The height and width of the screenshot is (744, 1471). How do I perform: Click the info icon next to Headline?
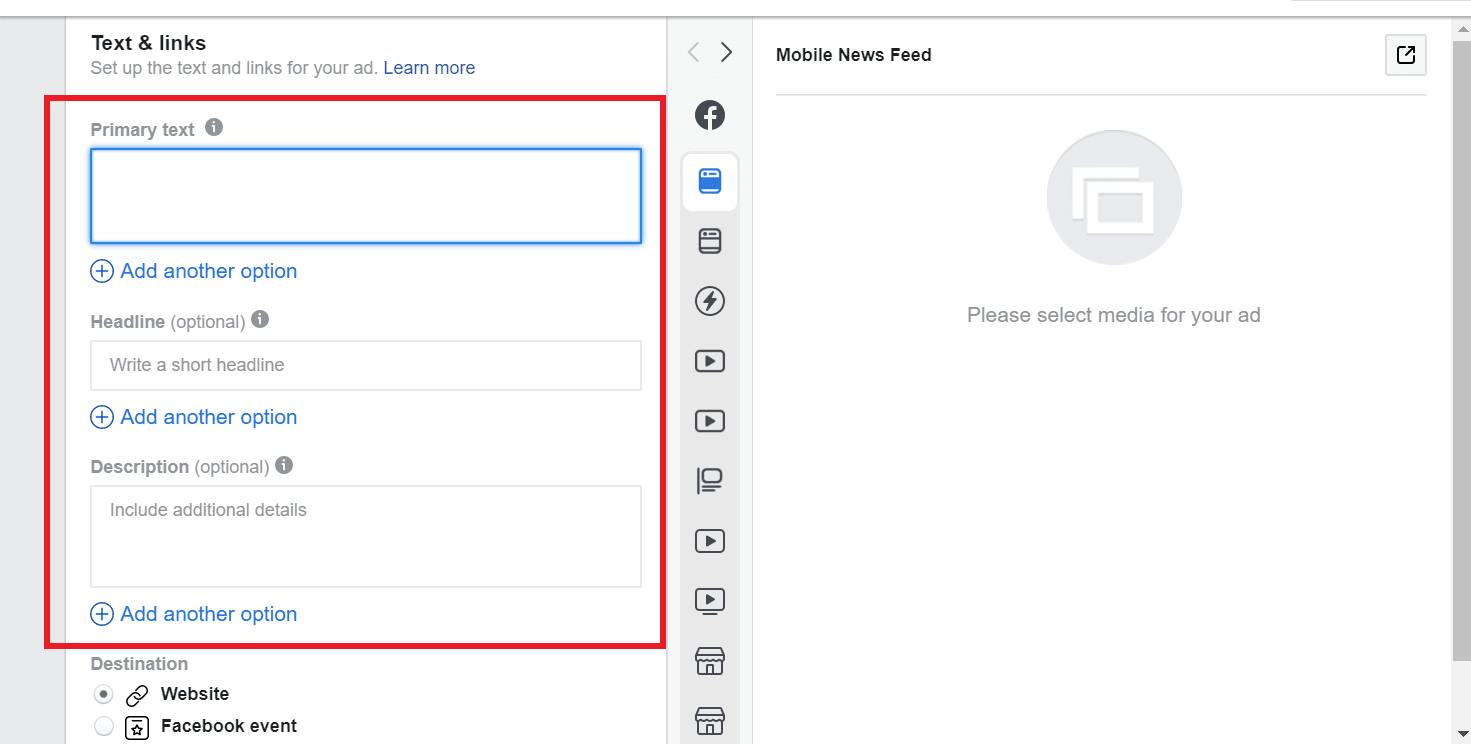(260, 320)
